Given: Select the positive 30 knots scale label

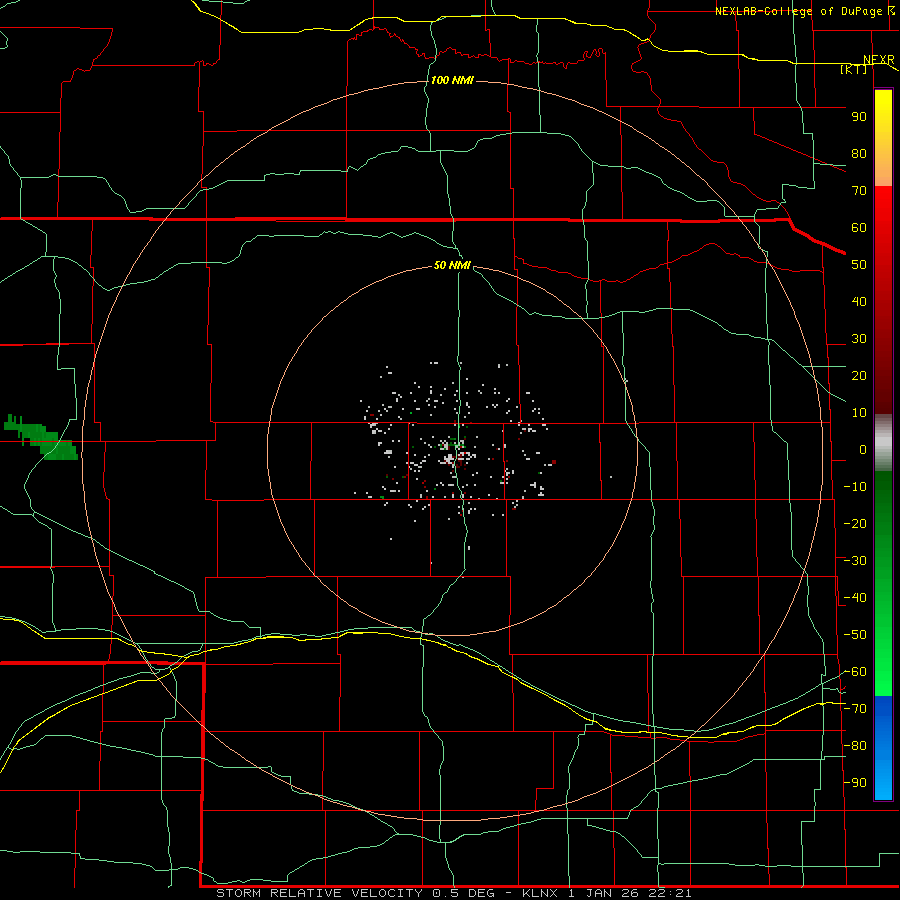Looking at the screenshot, I should click(859, 339).
